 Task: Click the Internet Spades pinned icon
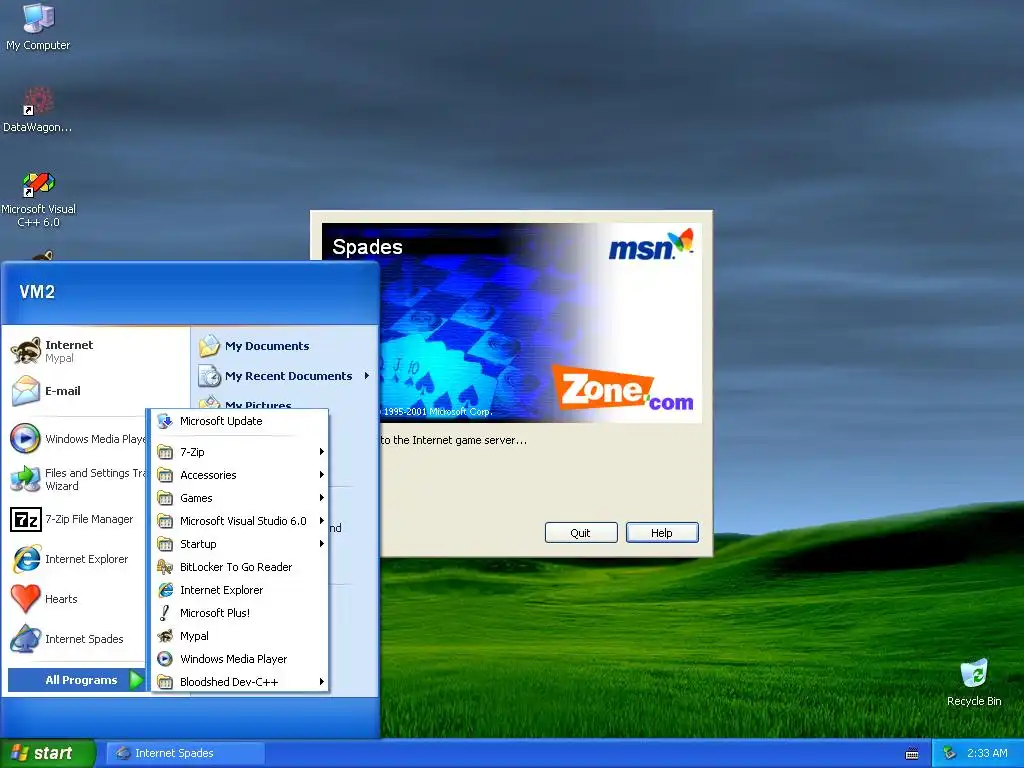coord(25,639)
